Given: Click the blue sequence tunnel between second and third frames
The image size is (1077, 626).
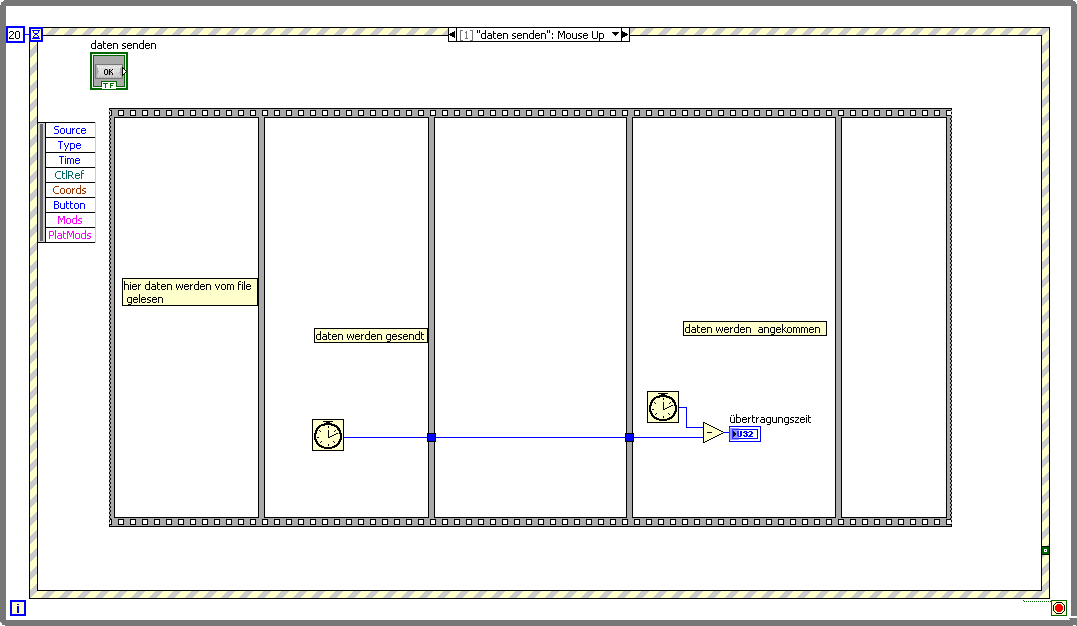Looking at the screenshot, I should pyautogui.click(x=431, y=438).
